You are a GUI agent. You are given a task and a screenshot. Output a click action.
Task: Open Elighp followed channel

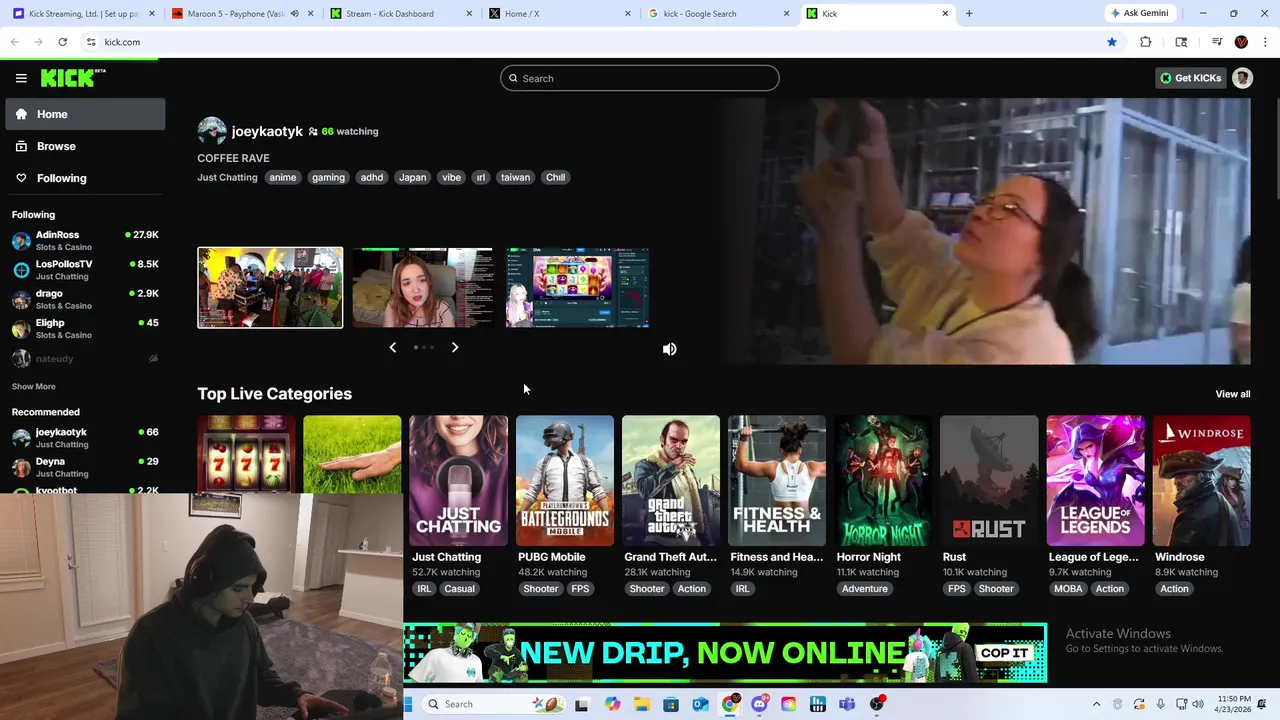point(85,329)
